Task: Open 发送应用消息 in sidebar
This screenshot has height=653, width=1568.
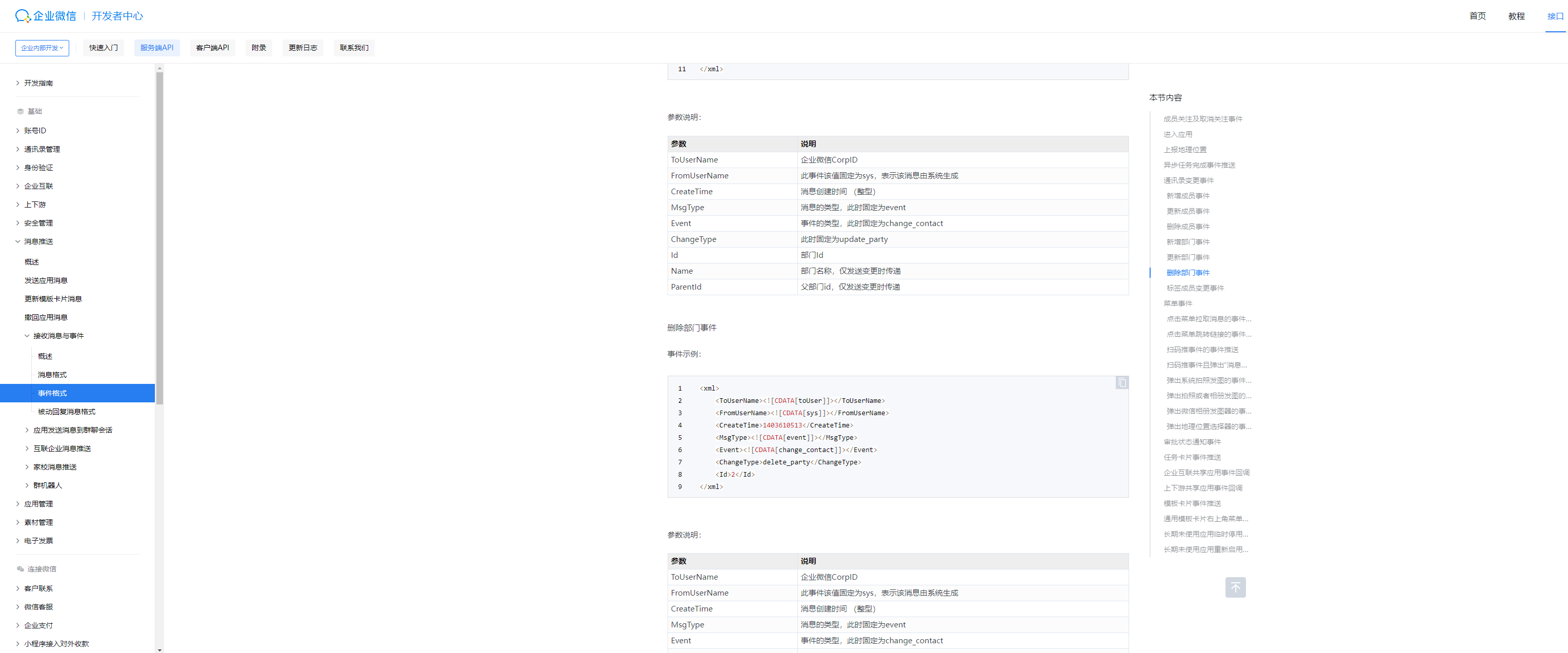Action: coord(46,280)
